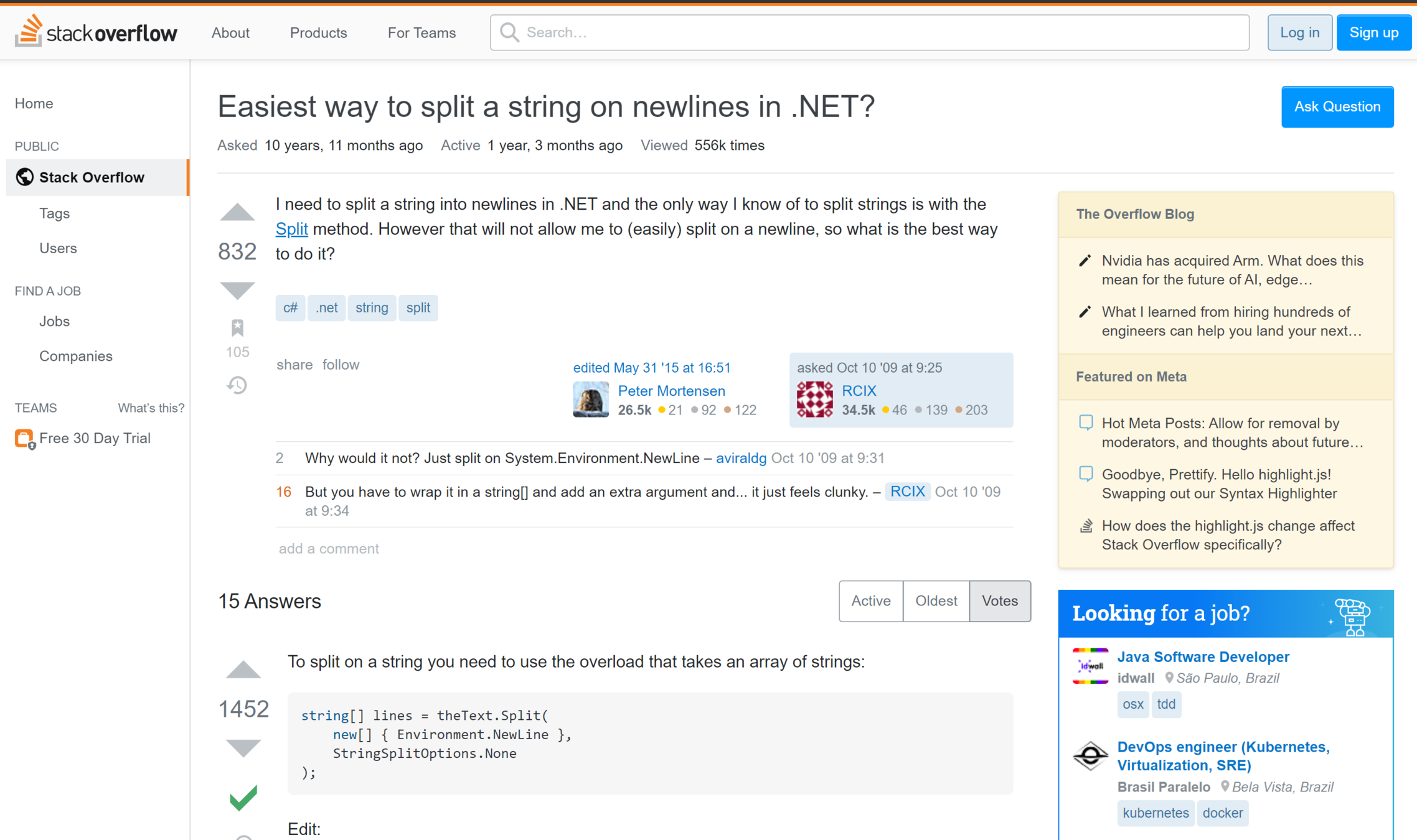Open Tags in left sidebar

point(54,213)
